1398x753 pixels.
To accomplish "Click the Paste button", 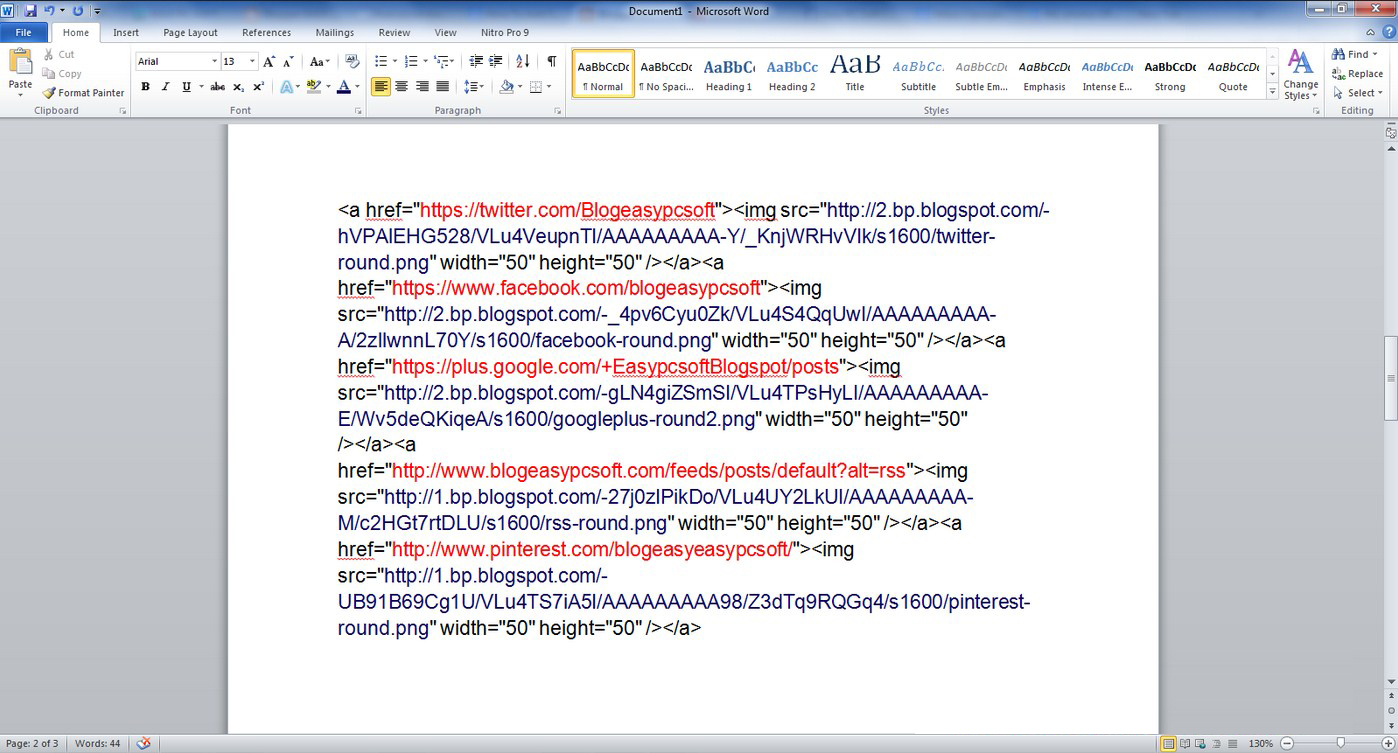I will click(20, 71).
